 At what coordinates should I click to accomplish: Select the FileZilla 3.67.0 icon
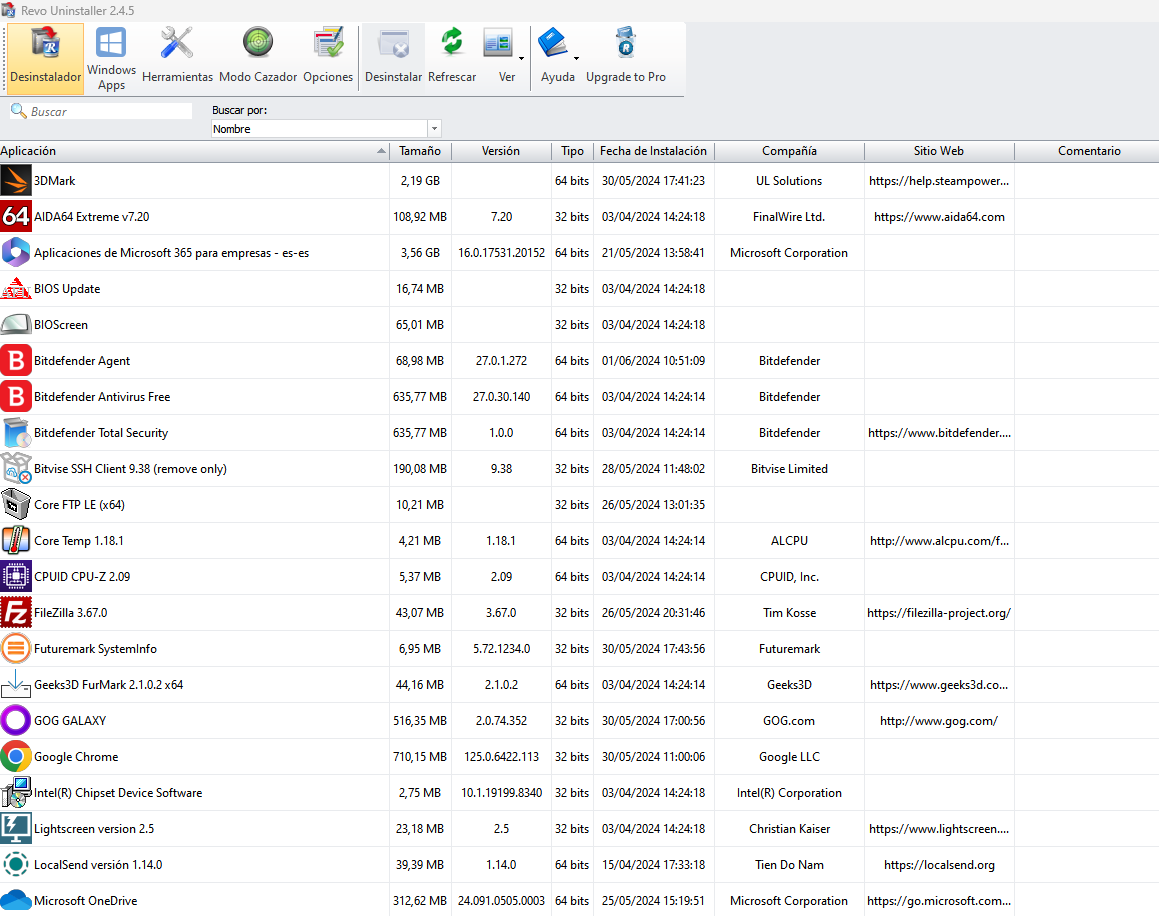click(x=16, y=612)
